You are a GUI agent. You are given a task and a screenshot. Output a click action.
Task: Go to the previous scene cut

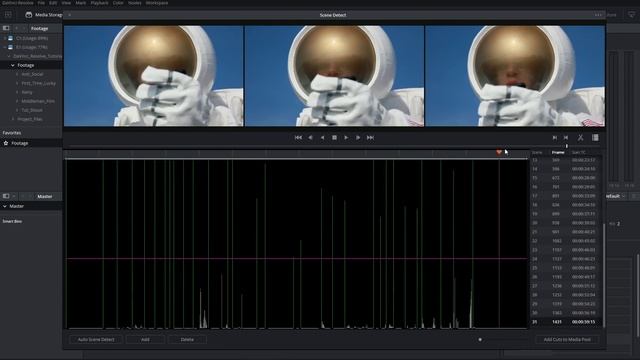[x=555, y=138]
